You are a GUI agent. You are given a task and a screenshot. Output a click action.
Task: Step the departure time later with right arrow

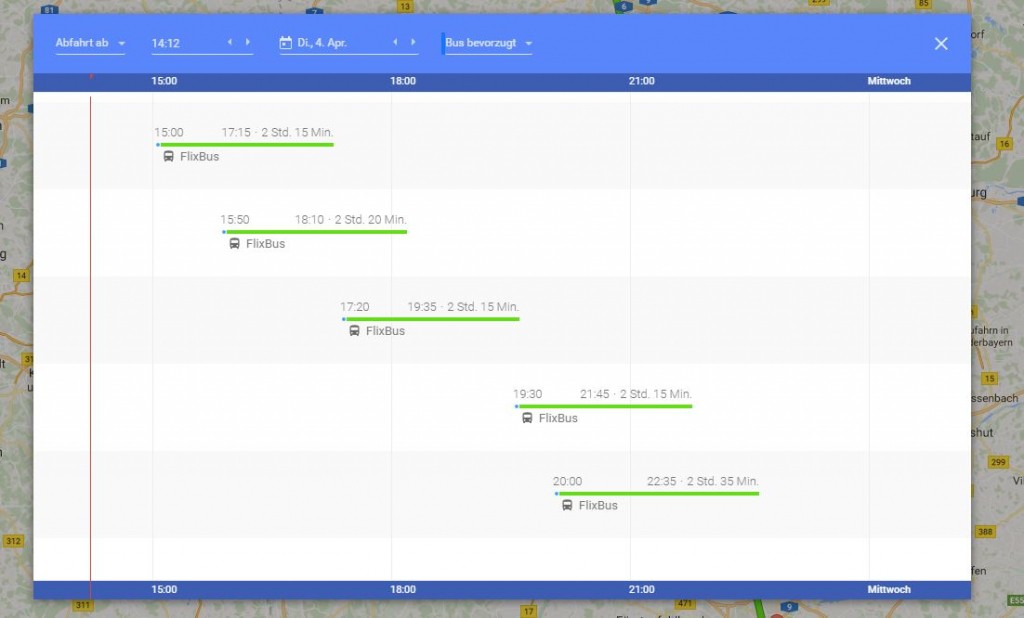[x=247, y=42]
